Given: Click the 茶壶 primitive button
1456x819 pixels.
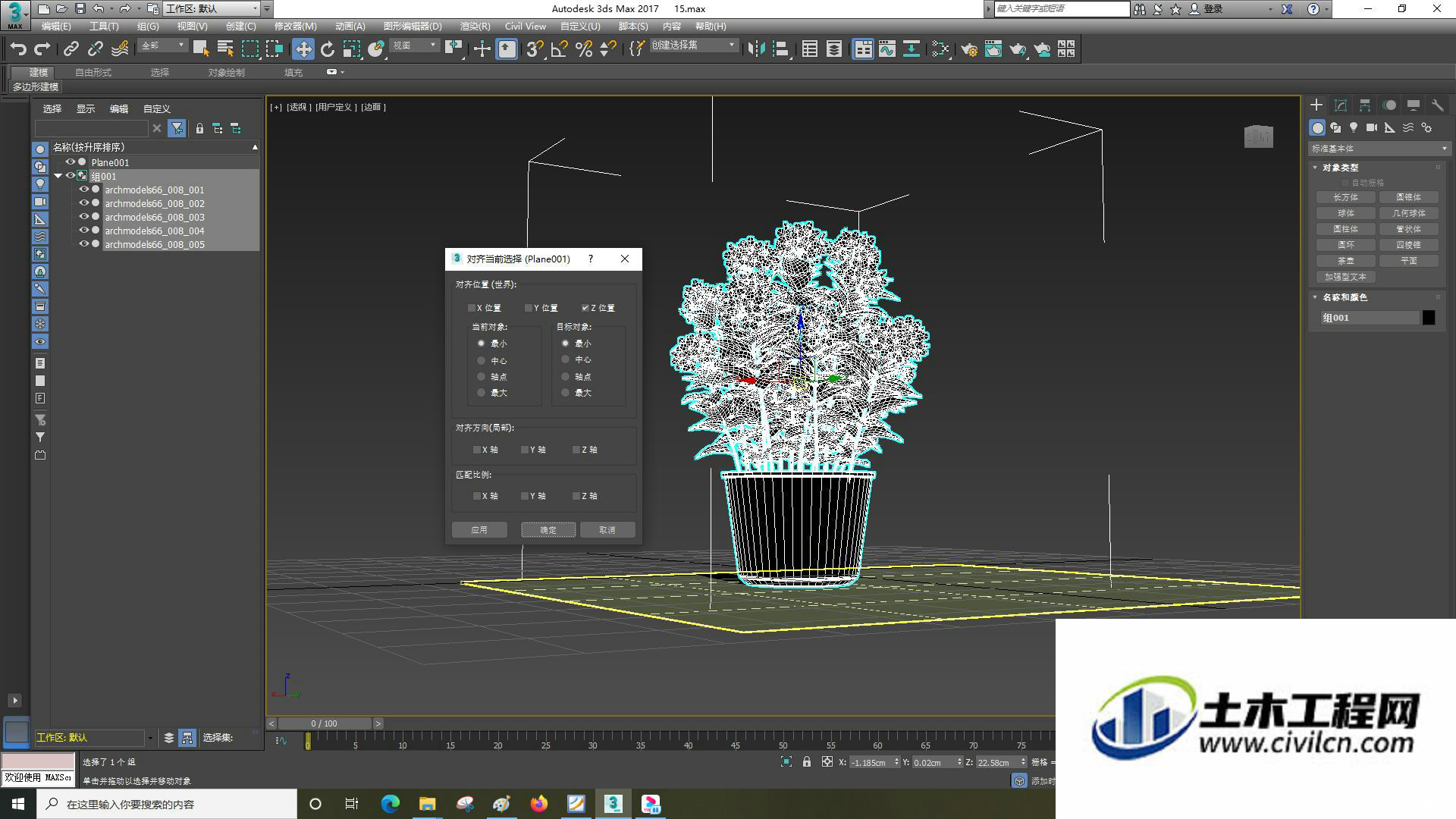Looking at the screenshot, I should pyautogui.click(x=1346, y=261).
